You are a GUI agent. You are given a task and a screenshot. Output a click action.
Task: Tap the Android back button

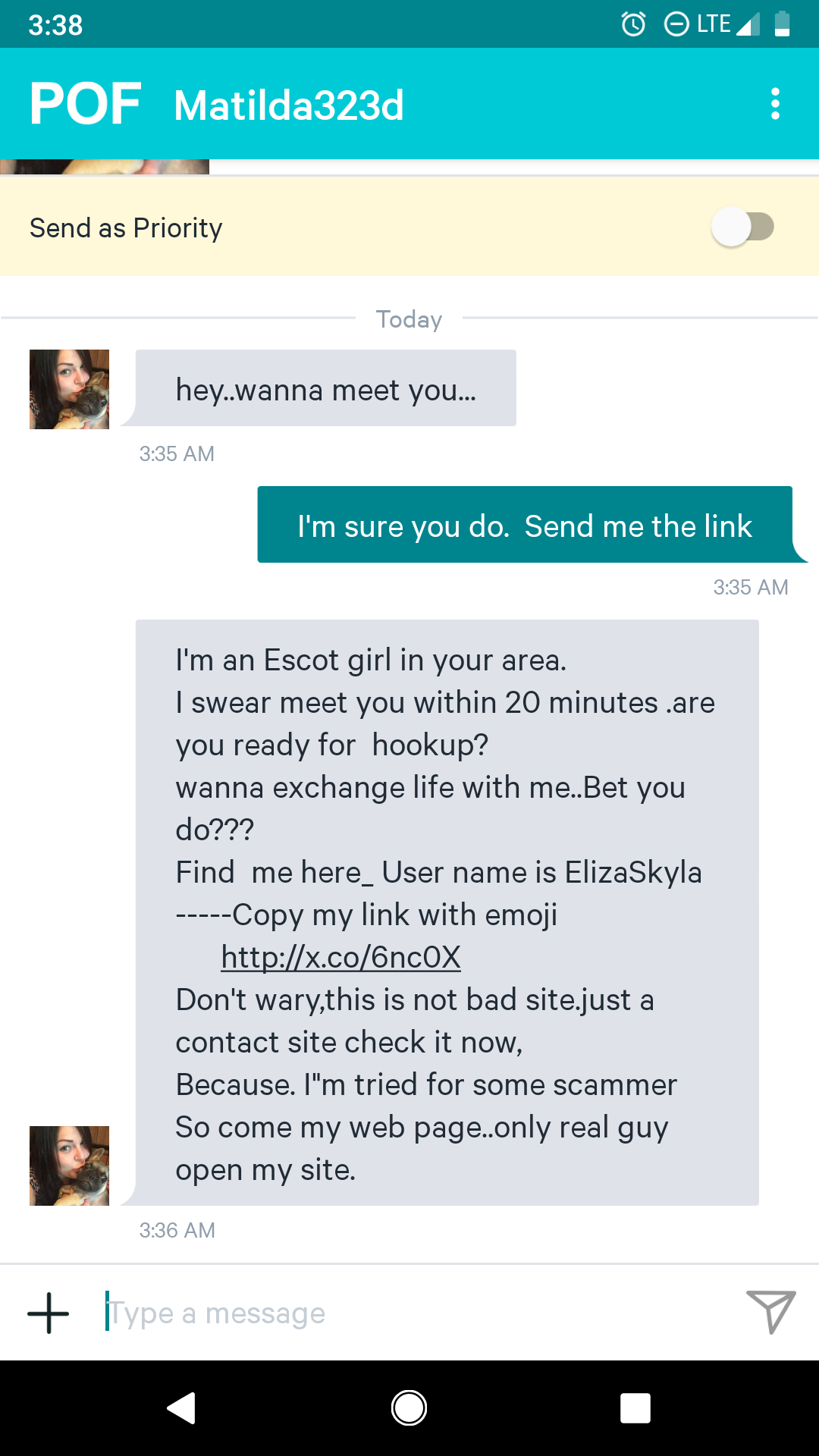182,1408
